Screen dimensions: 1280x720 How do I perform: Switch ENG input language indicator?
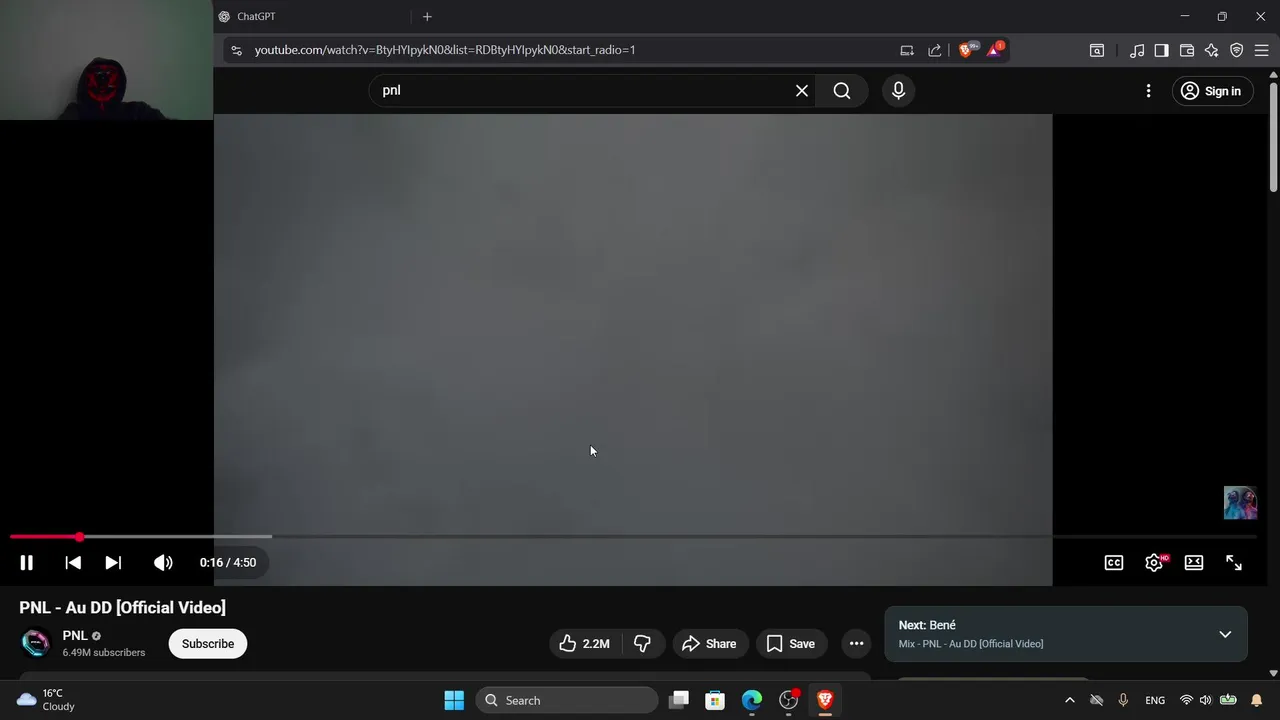(1155, 700)
